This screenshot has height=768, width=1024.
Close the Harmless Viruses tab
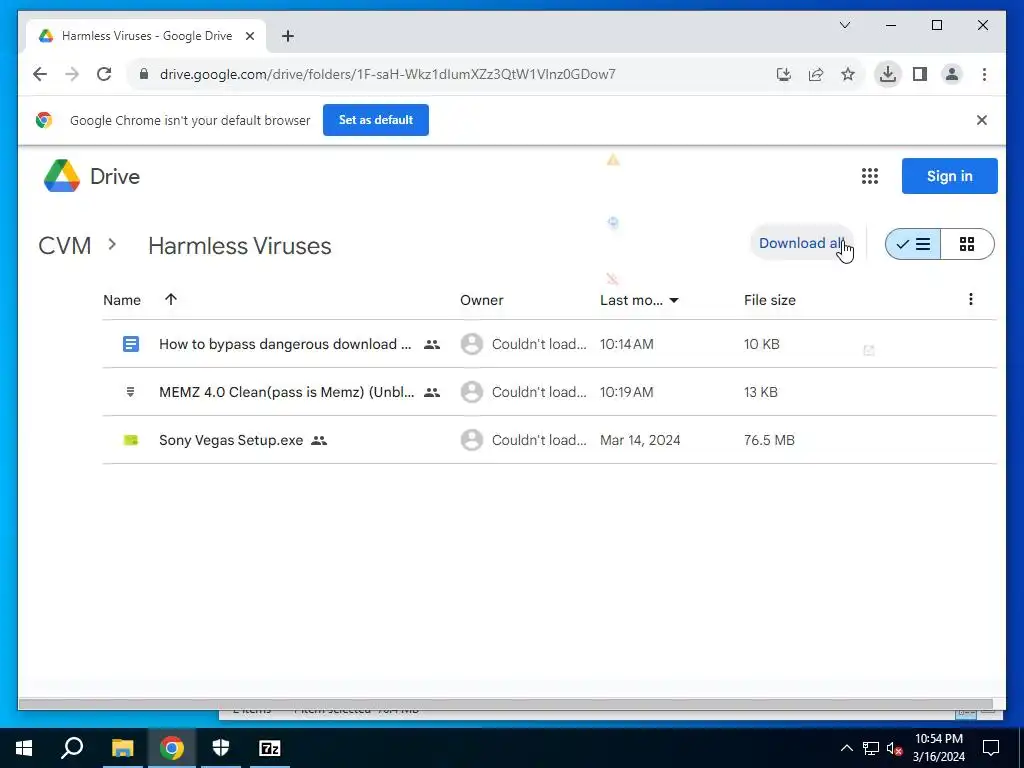click(249, 36)
